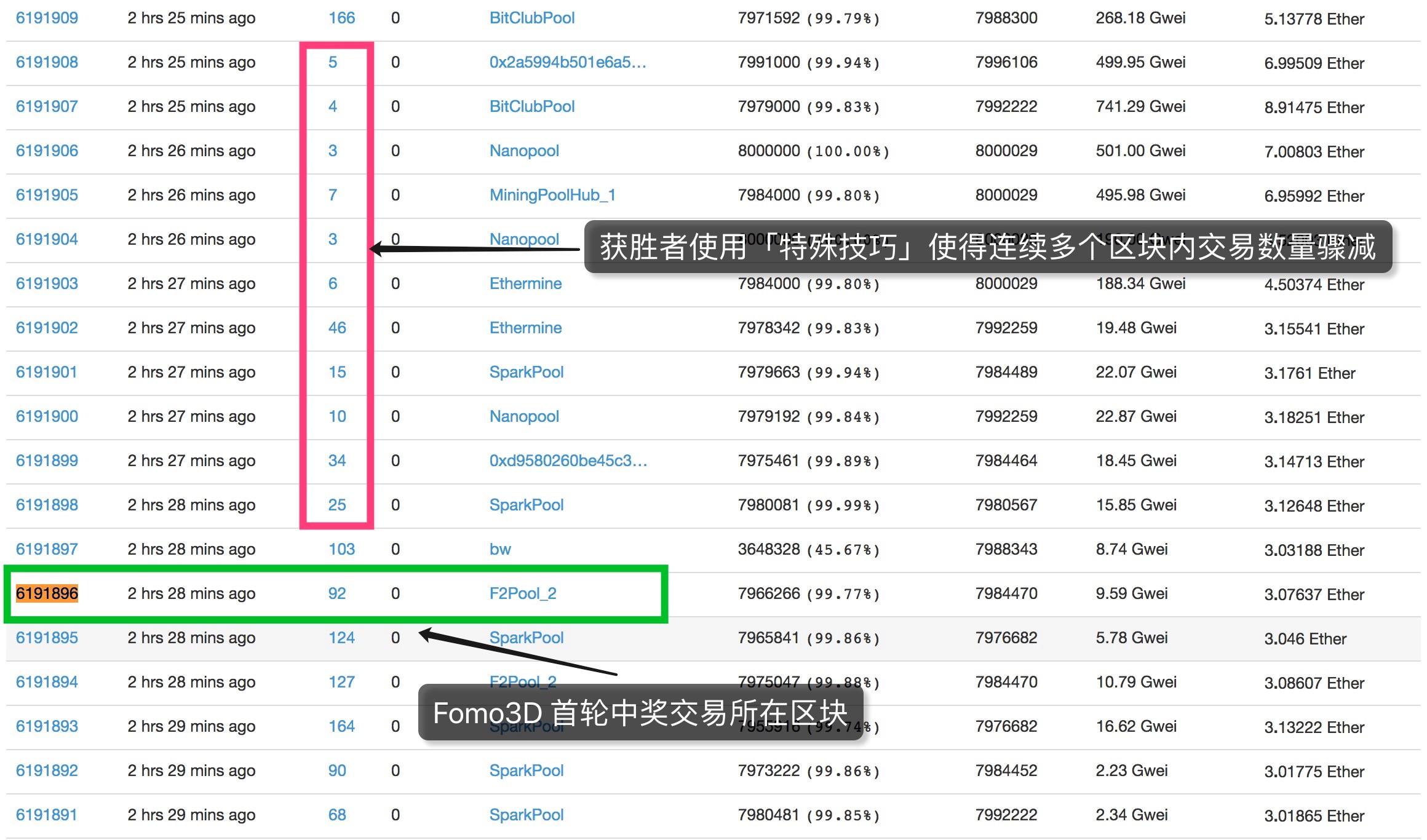View the 166 transactions in block 6191909

pos(341,18)
